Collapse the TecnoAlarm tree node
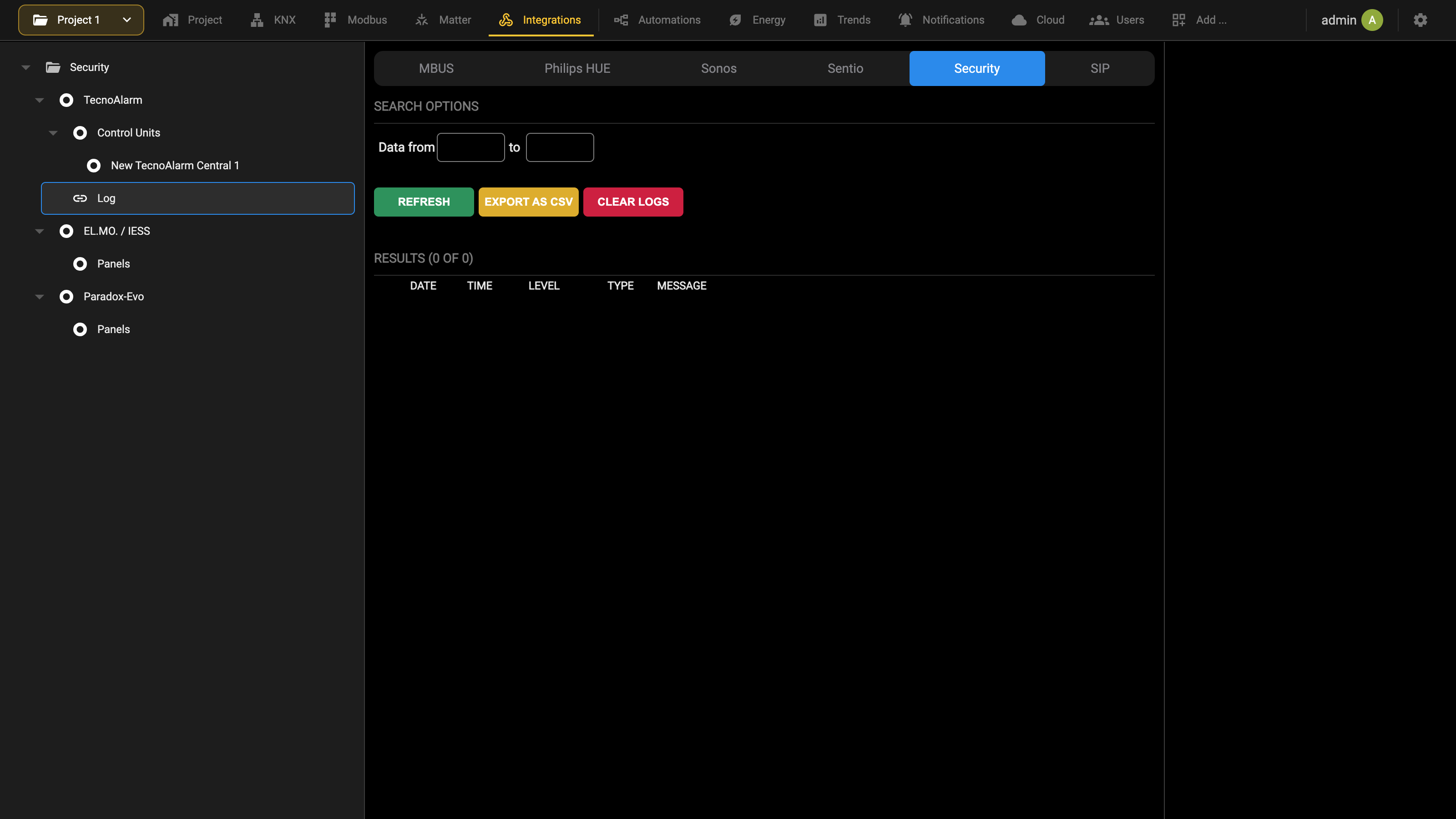This screenshot has height=819, width=1456. tap(40, 100)
